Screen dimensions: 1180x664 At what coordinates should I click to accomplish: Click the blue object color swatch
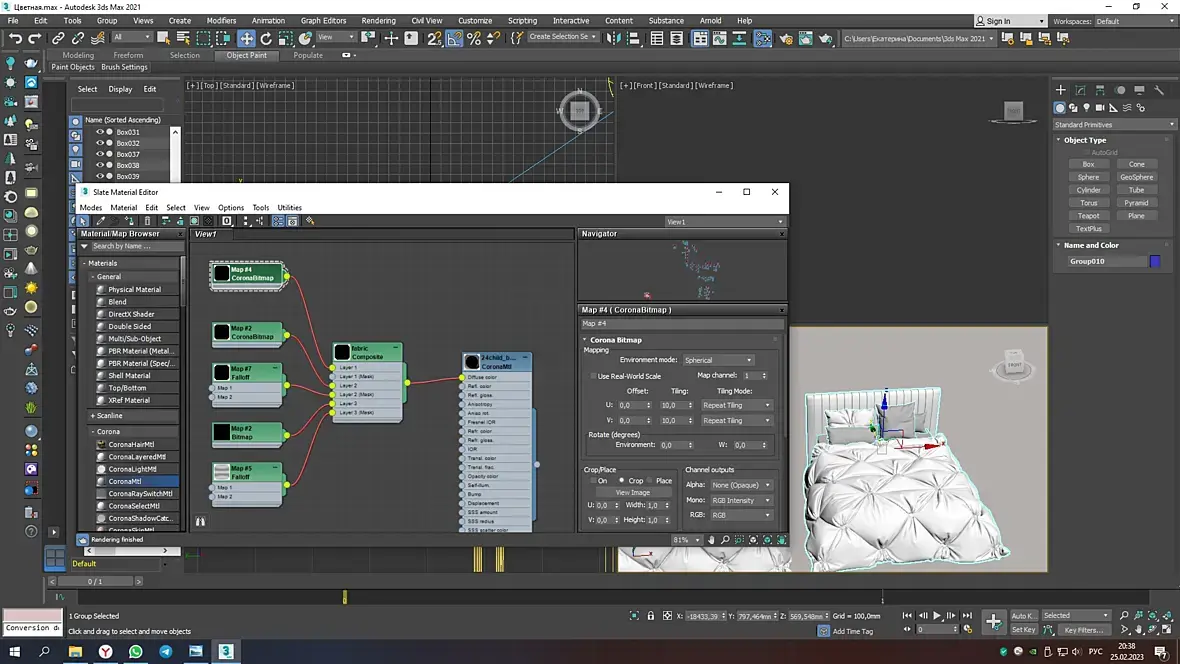tap(1155, 261)
